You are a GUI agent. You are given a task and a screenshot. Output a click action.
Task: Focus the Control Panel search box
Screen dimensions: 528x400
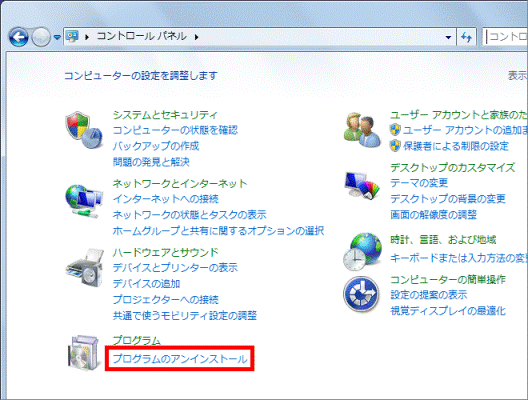pos(505,36)
